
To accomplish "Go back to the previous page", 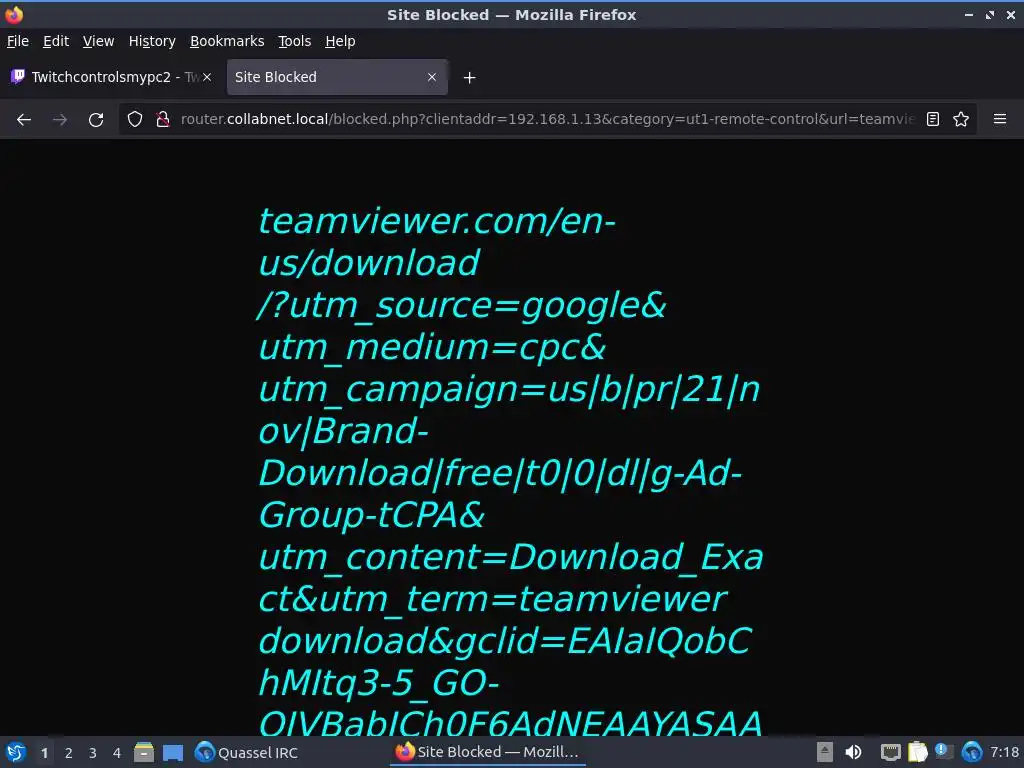I will click(24, 120).
